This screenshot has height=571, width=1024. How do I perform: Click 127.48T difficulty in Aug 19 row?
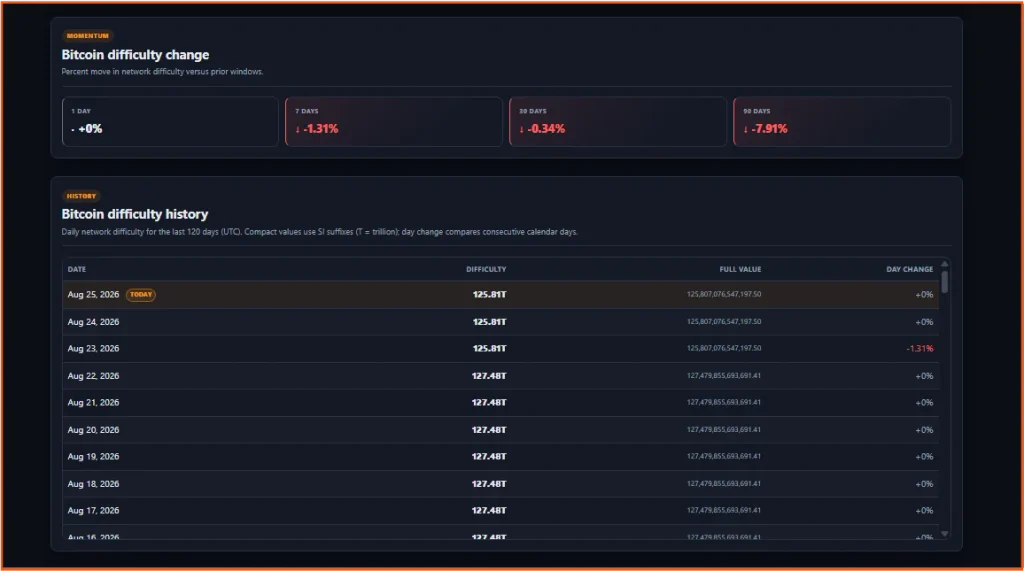click(x=488, y=457)
